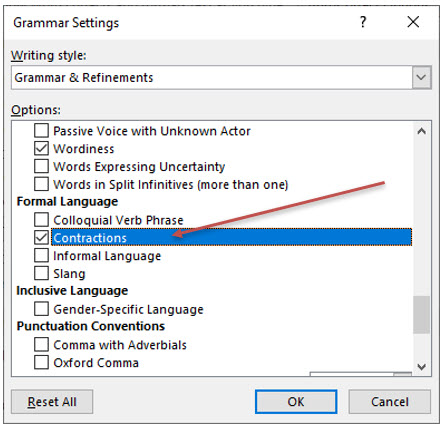Screen dimensions: 448x428
Task: Click the options list scroll down arrow
Action: [x=421, y=367]
